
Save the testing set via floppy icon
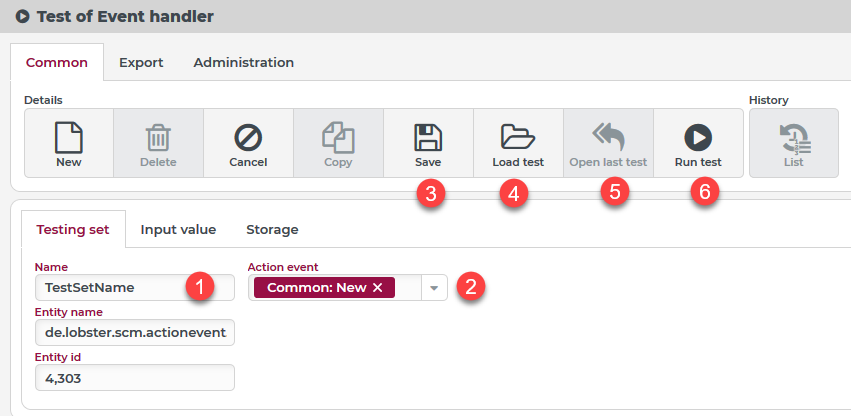coord(428,138)
